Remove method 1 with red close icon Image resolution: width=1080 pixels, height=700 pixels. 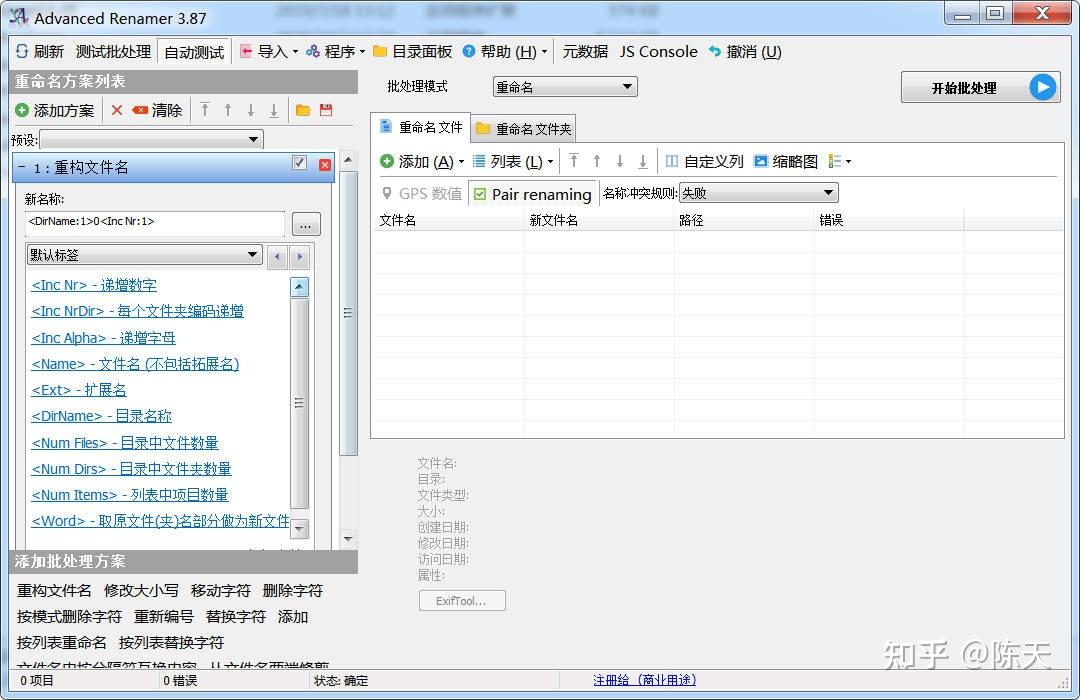point(325,165)
